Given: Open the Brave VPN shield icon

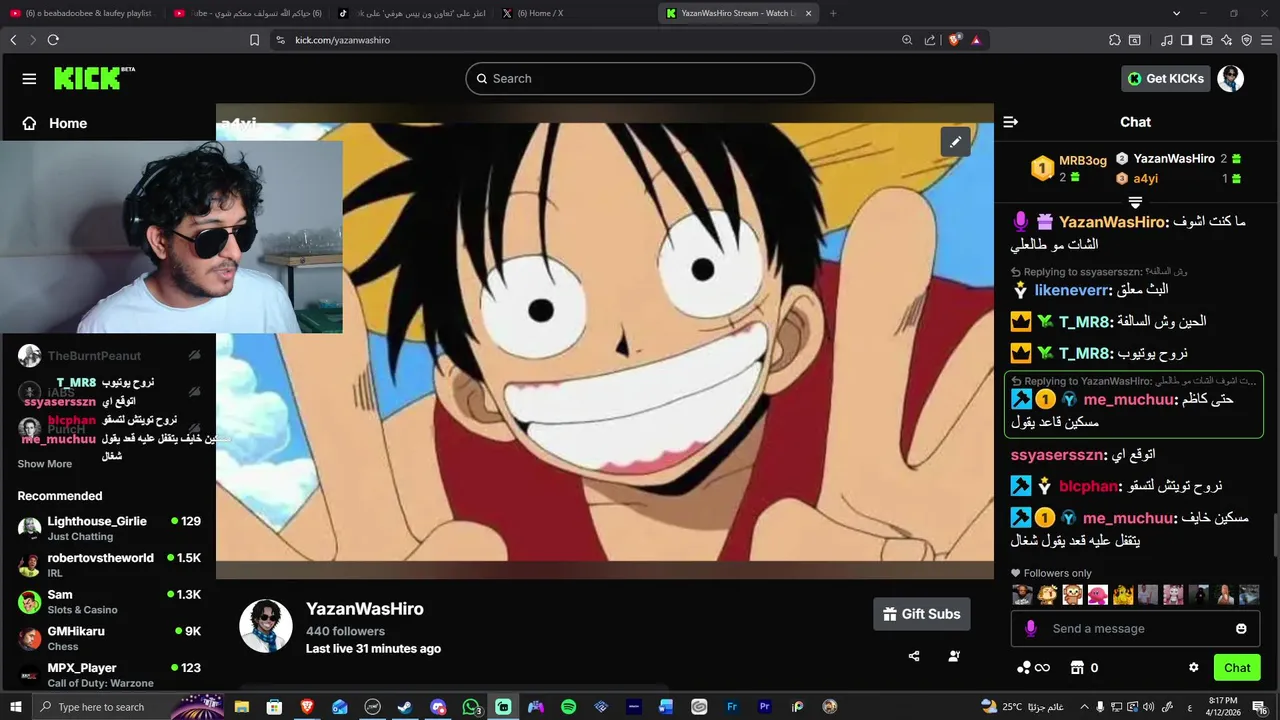Looking at the screenshot, I should [x=1247, y=40].
